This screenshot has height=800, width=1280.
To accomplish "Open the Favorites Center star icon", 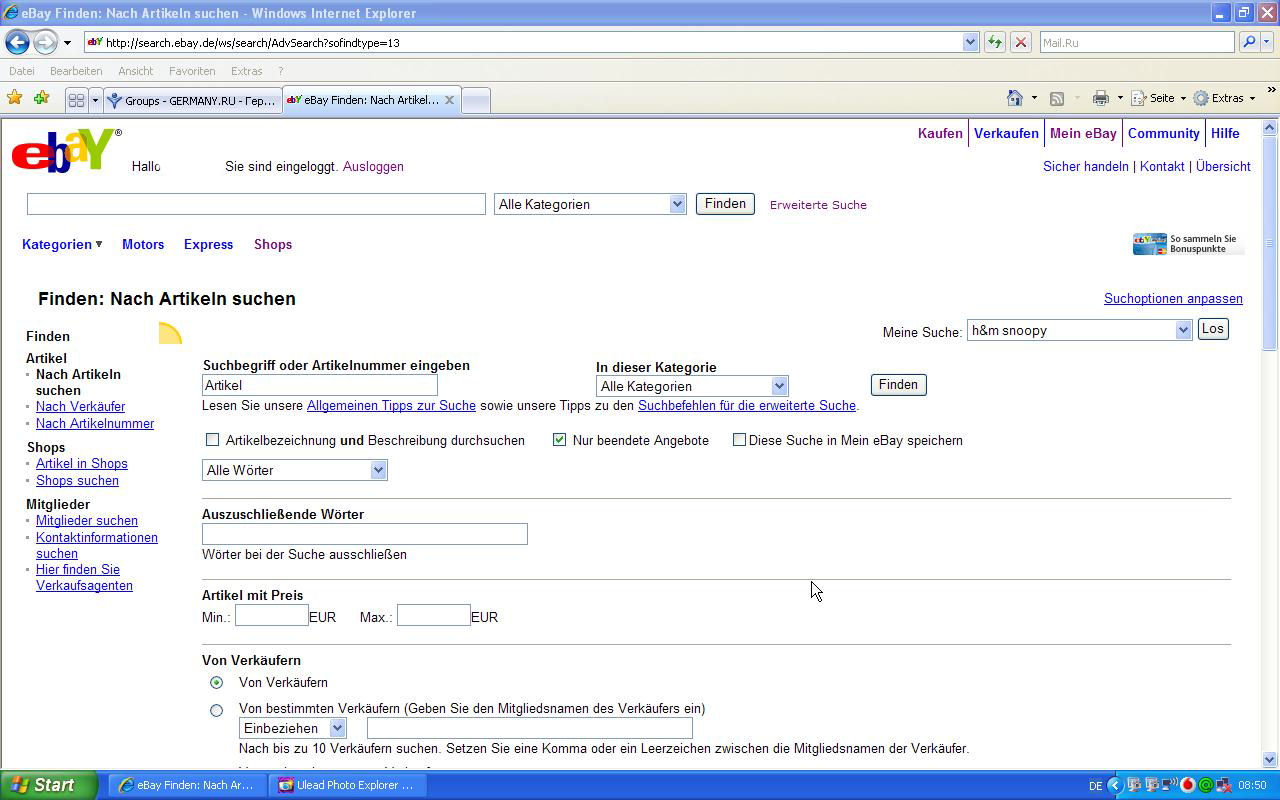I will click(15, 98).
